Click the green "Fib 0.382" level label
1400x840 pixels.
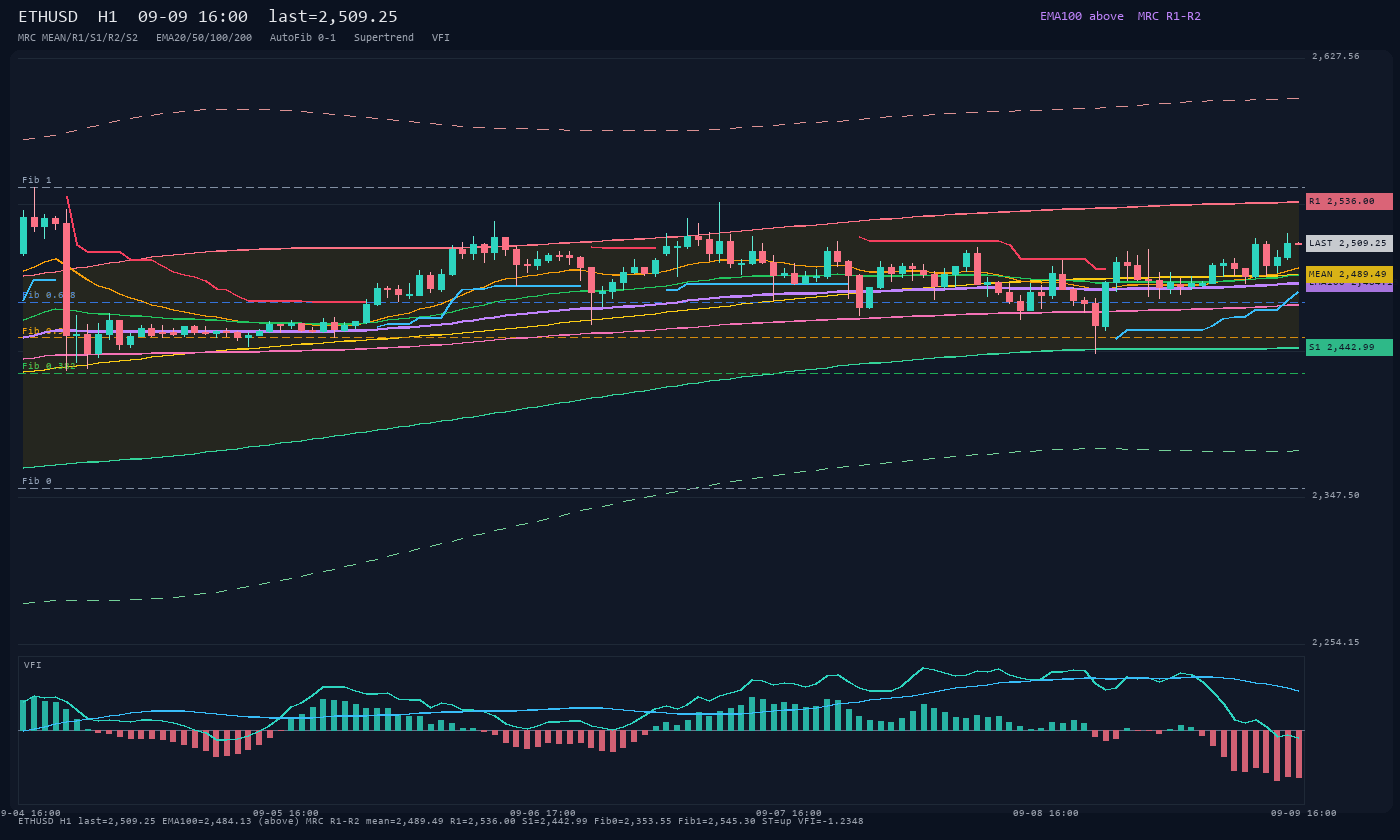click(x=49, y=366)
